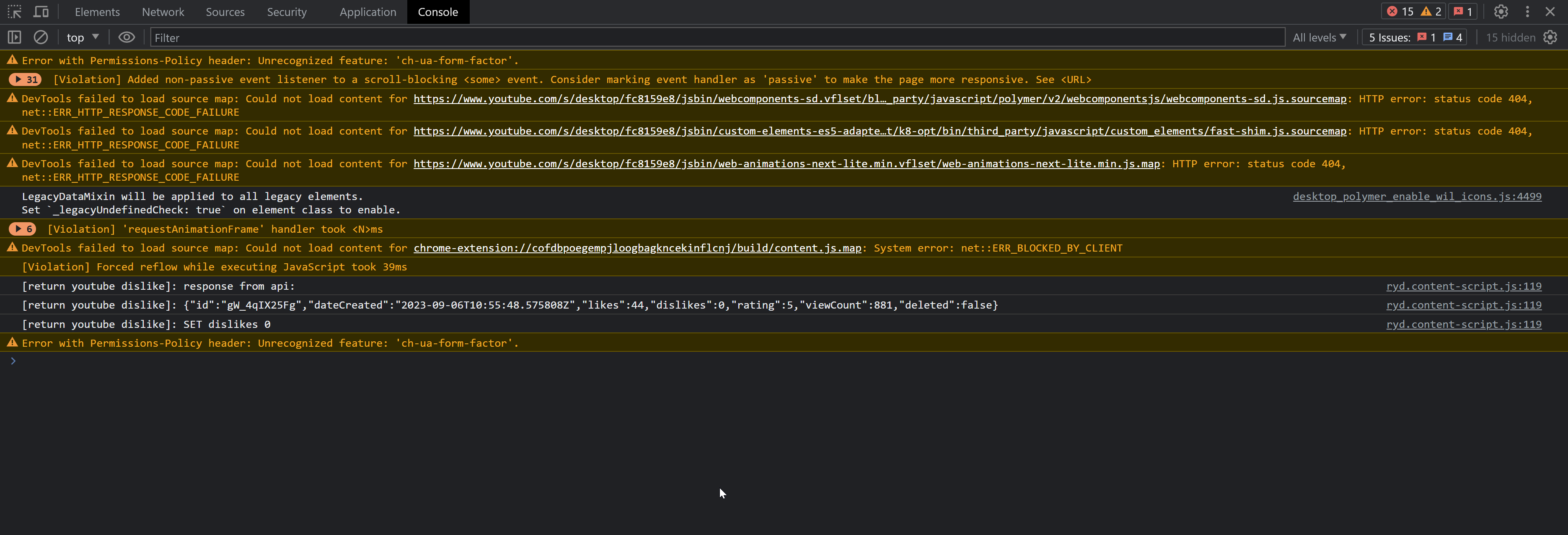The width and height of the screenshot is (1568, 535).
Task: Open the three-dot customize DevTools menu
Action: pos(1528,12)
